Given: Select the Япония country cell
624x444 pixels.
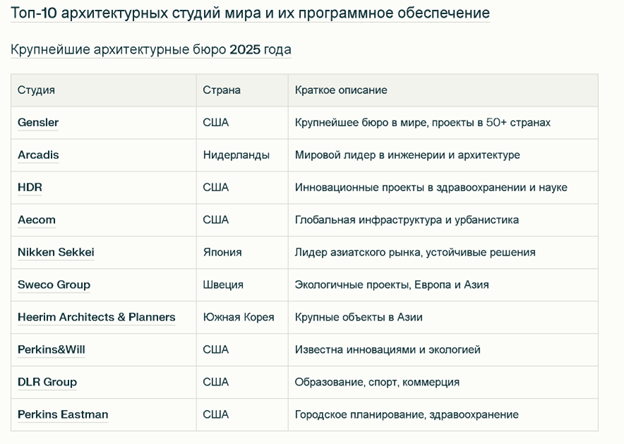Looking at the screenshot, I should click(222, 252).
